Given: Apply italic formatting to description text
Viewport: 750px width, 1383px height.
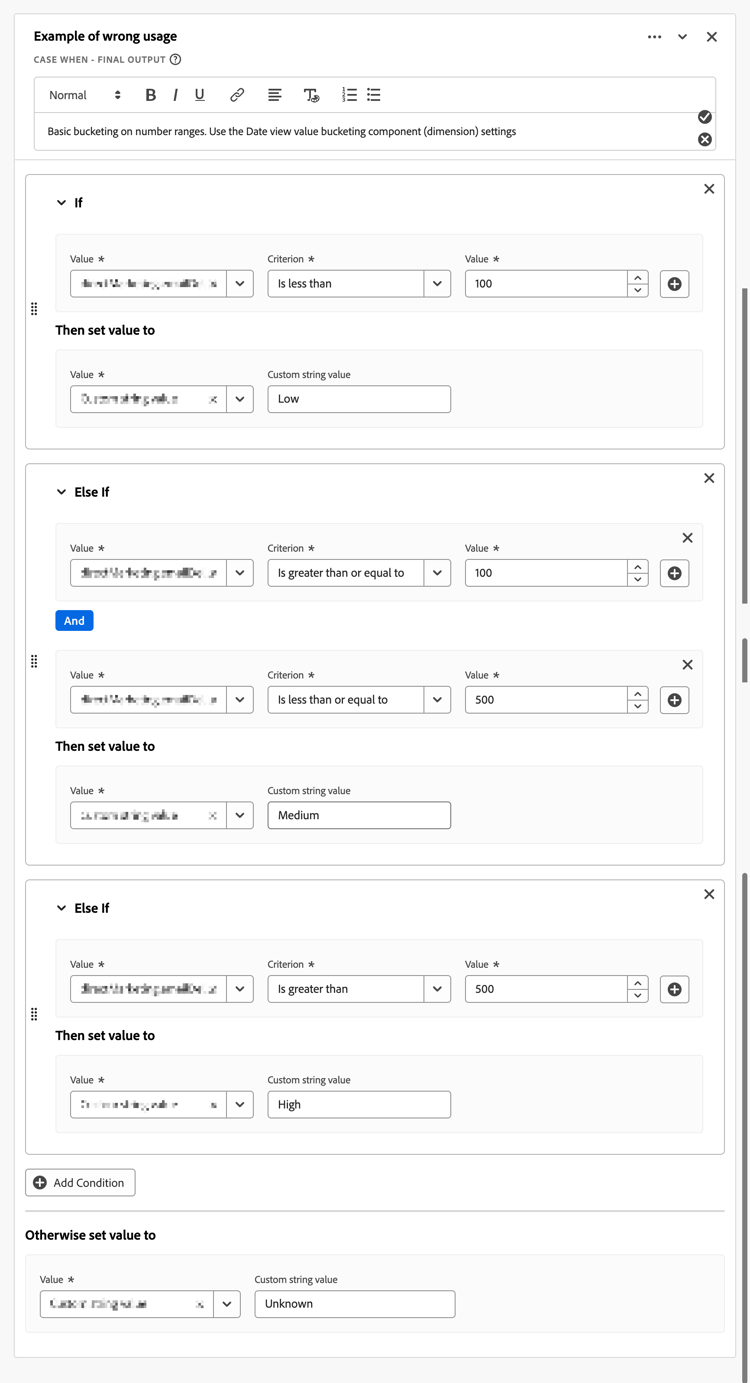Looking at the screenshot, I should point(175,95).
